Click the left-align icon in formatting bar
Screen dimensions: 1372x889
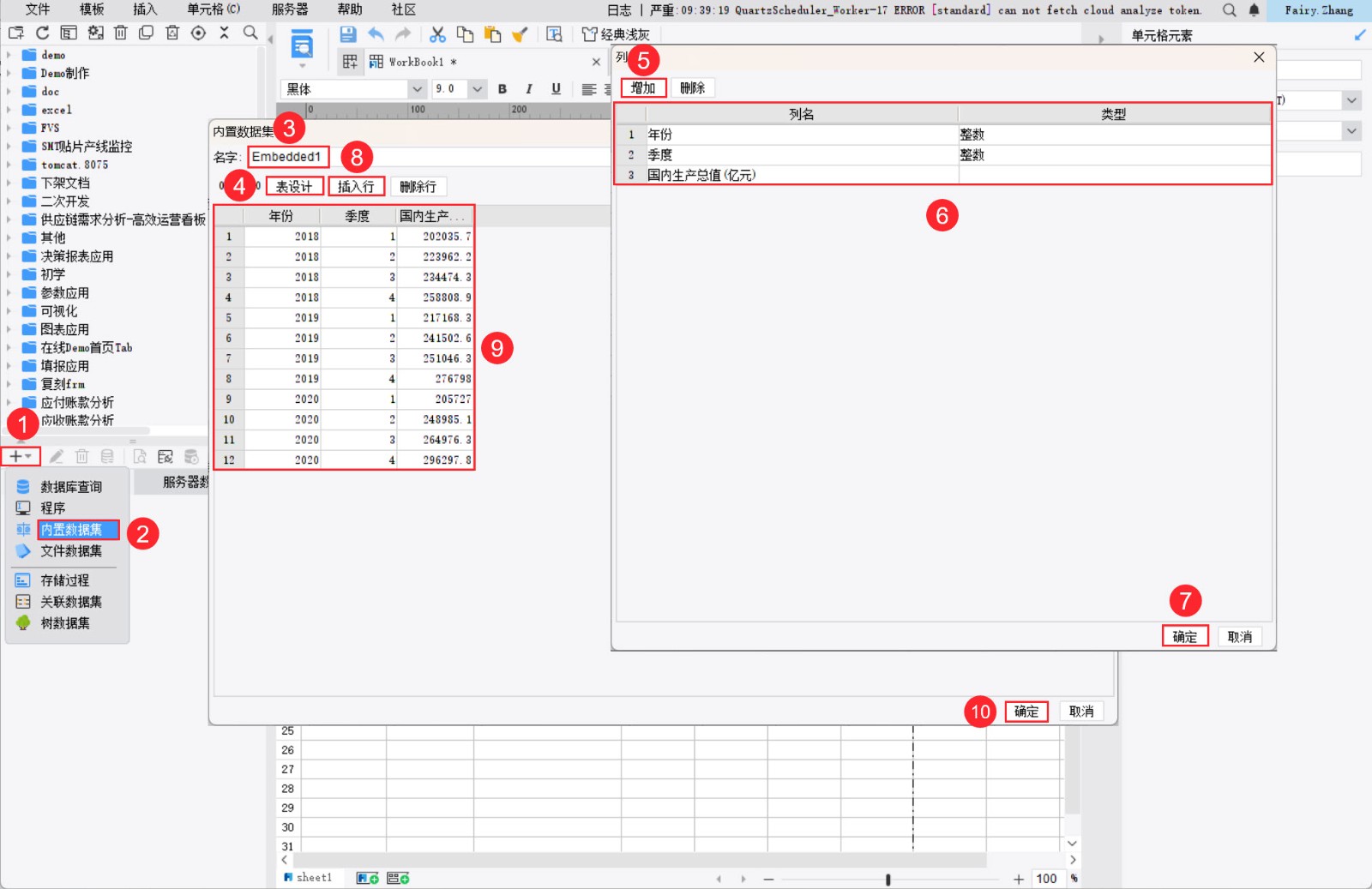point(589,89)
